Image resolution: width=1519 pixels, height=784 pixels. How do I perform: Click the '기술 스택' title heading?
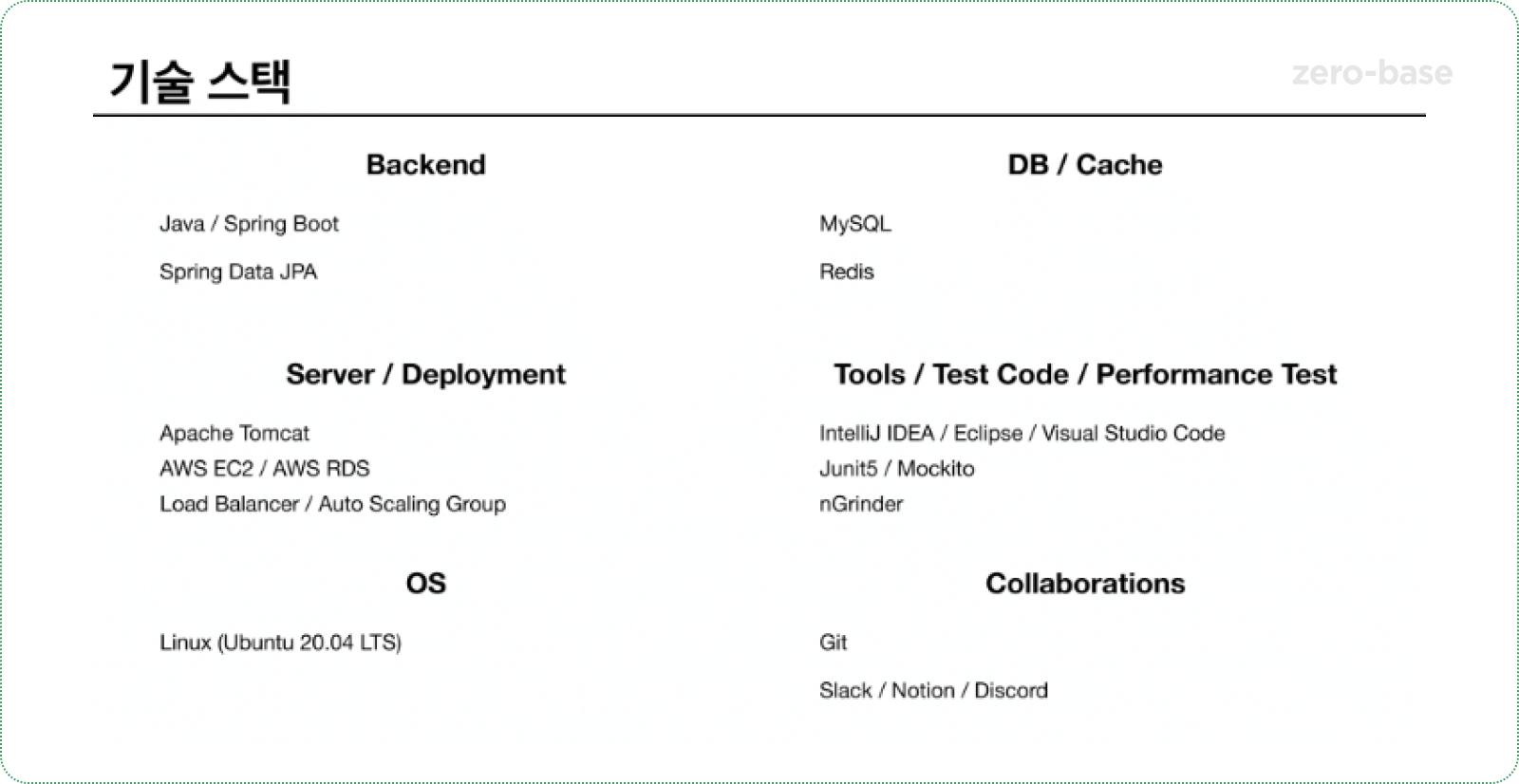(199, 81)
